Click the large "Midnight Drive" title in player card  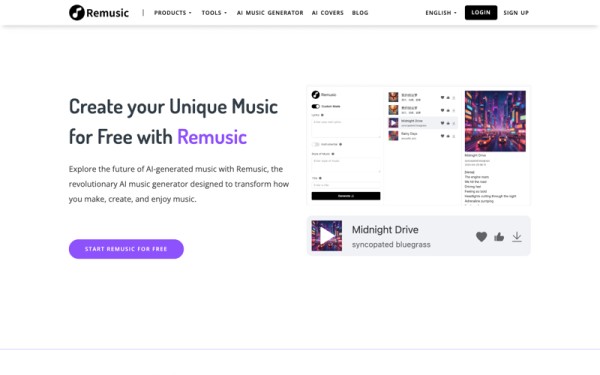[x=385, y=230]
